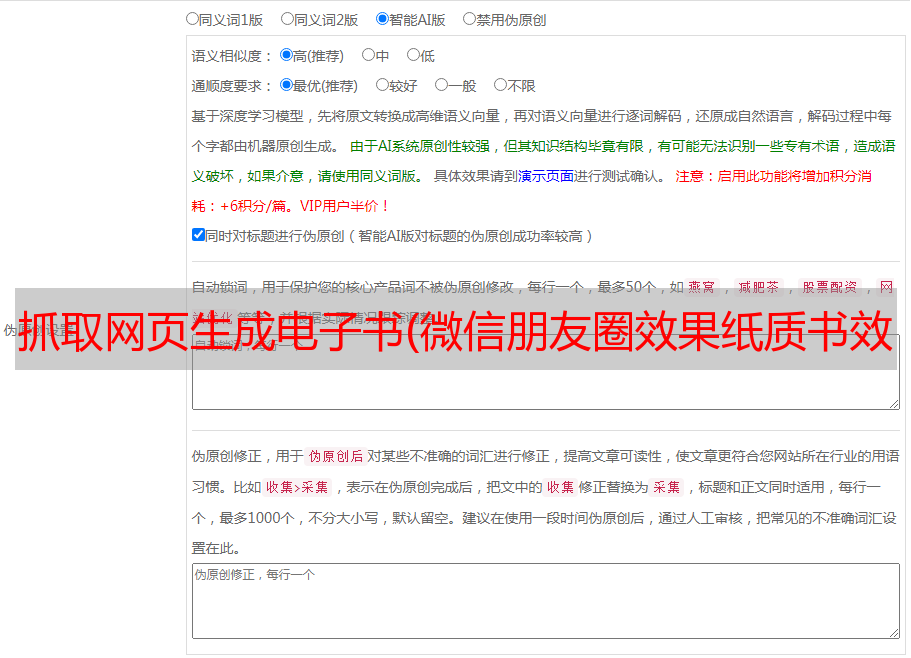Select 禁用伪原创 radio option
This screenshot has width=911, height=658.
click(469, 19)
